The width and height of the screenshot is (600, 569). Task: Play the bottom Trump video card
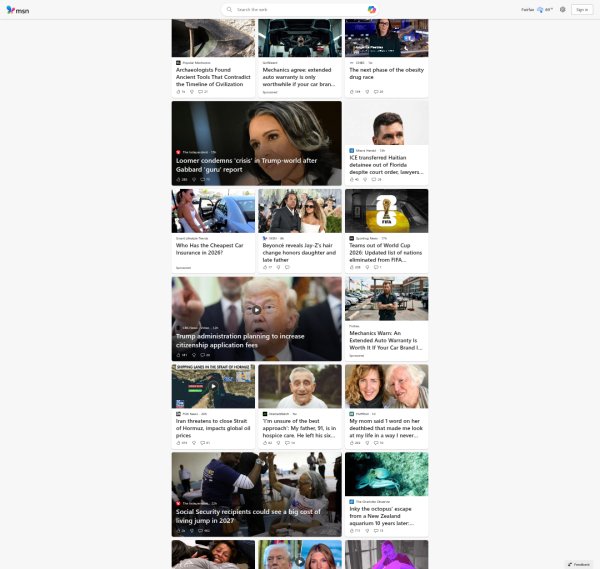click(x=300, y=562)
